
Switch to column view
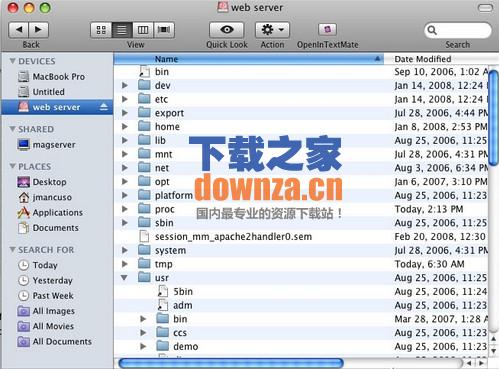143,30
